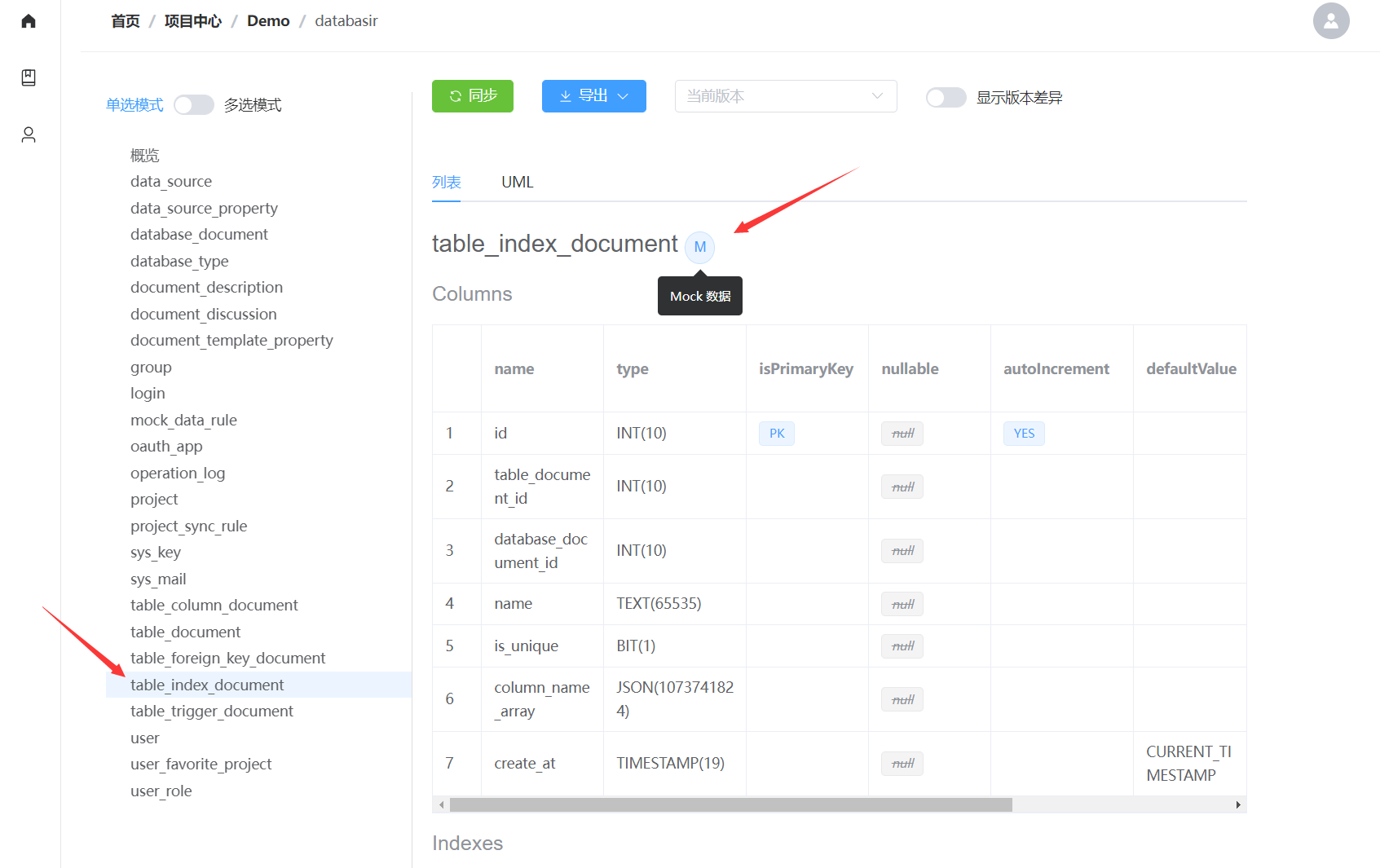Open the 导出 export dropdown

click(593, 96)
